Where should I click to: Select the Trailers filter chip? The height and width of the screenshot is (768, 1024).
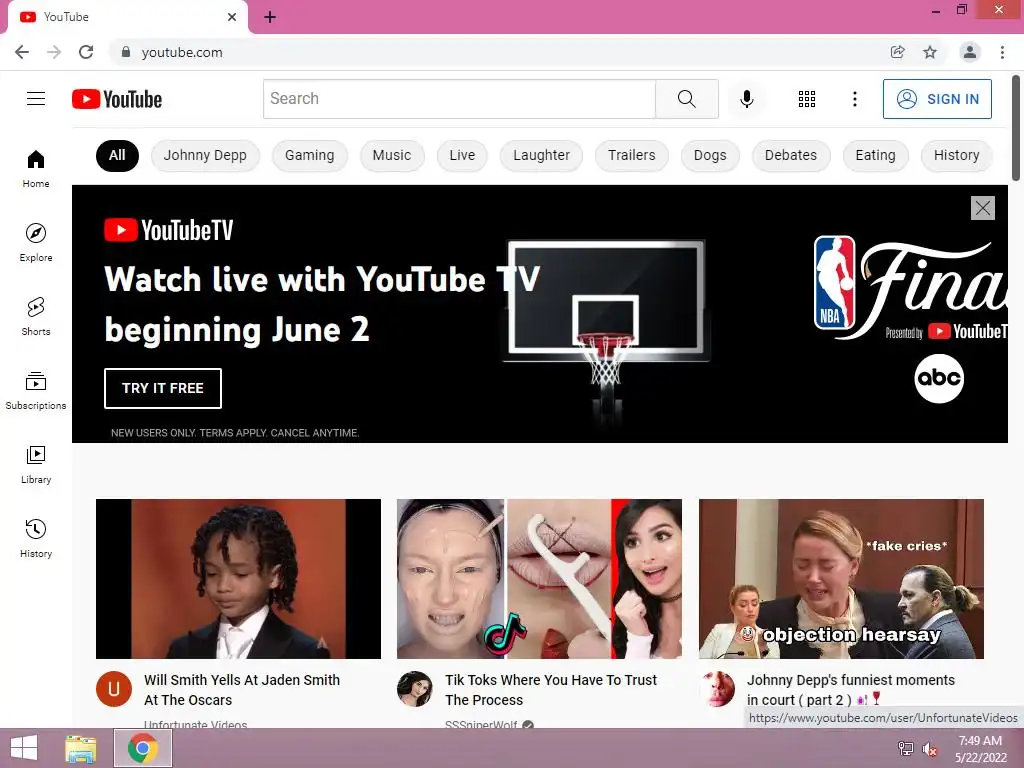pos(632,155)
